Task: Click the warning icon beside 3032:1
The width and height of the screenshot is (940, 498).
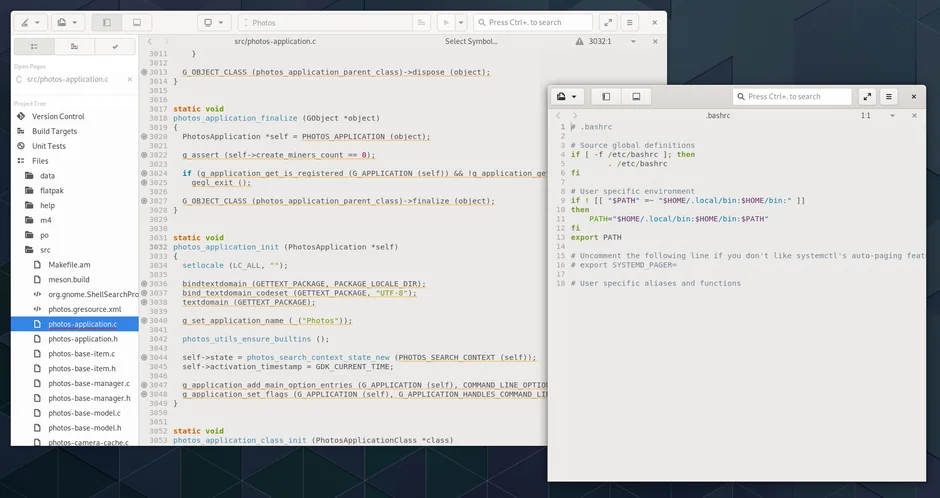Action: coord(582,42)
